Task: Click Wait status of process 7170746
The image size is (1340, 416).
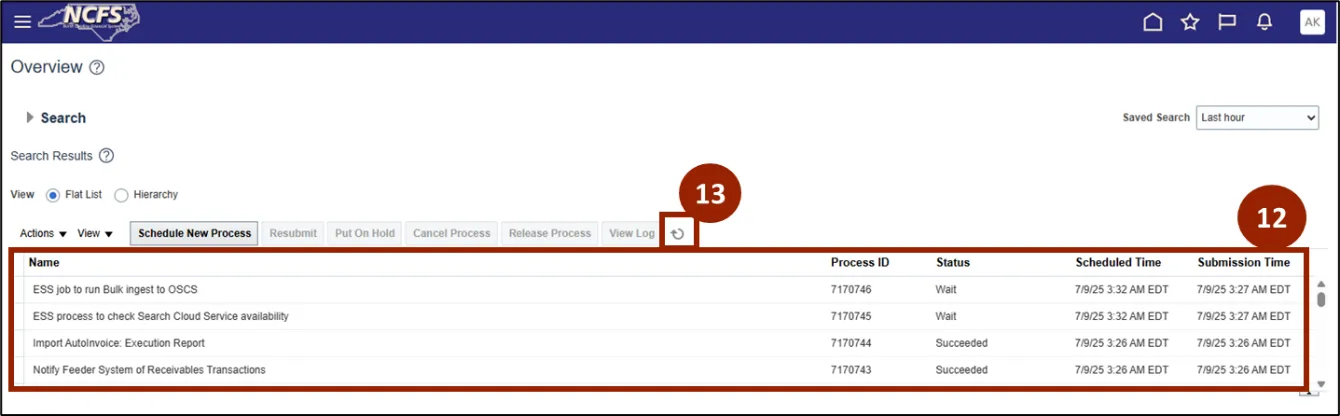Action: pyautogui.click(x=946, y=290)
